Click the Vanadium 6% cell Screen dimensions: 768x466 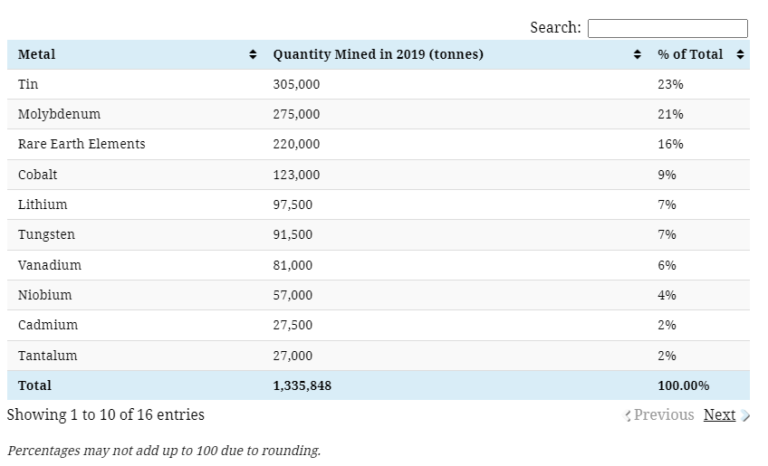coord(667,265)
